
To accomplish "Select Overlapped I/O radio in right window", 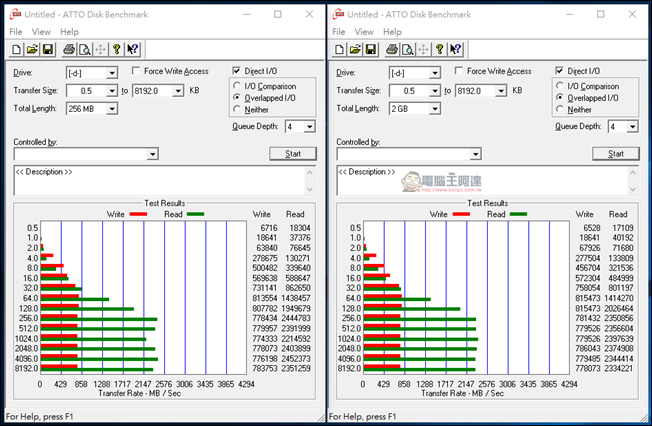I will 560,97.
